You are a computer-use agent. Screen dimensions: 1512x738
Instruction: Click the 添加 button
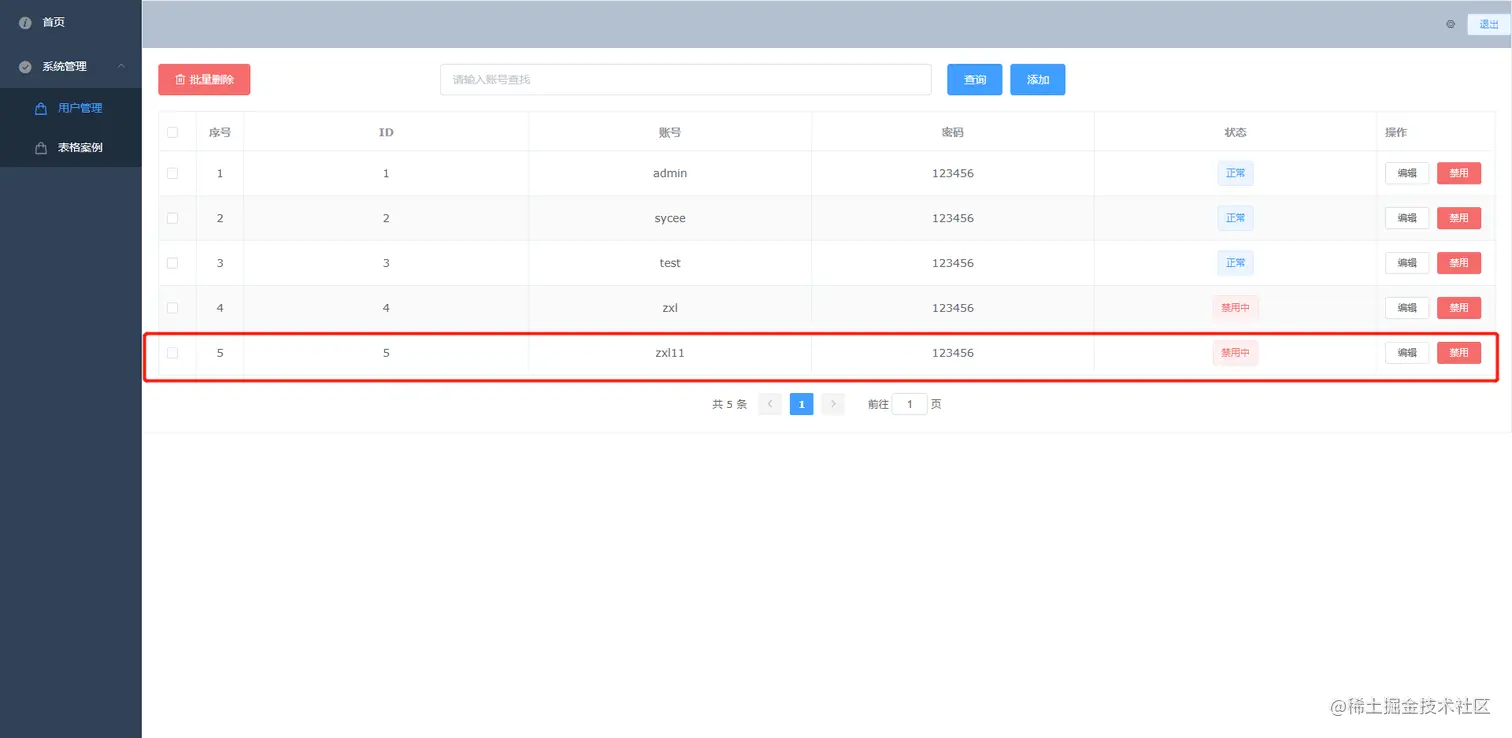[x=1037, y=80]
